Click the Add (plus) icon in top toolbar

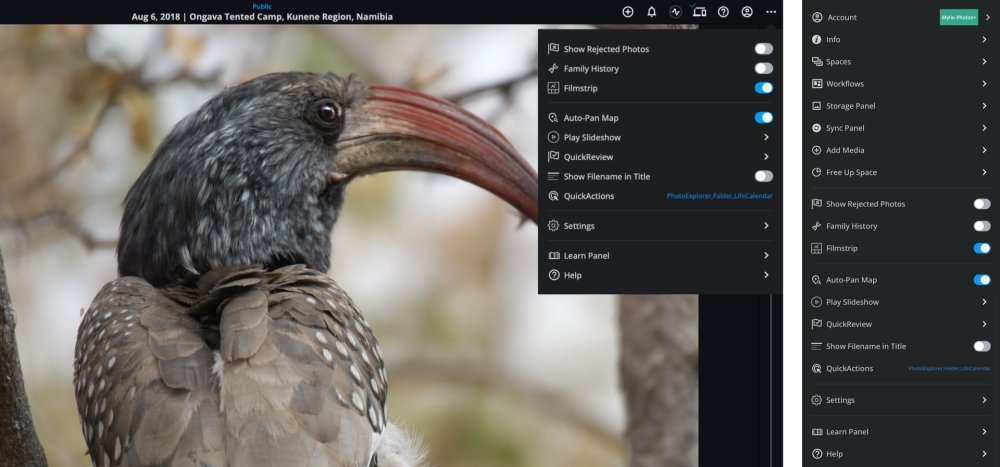[x=628, y=11]
